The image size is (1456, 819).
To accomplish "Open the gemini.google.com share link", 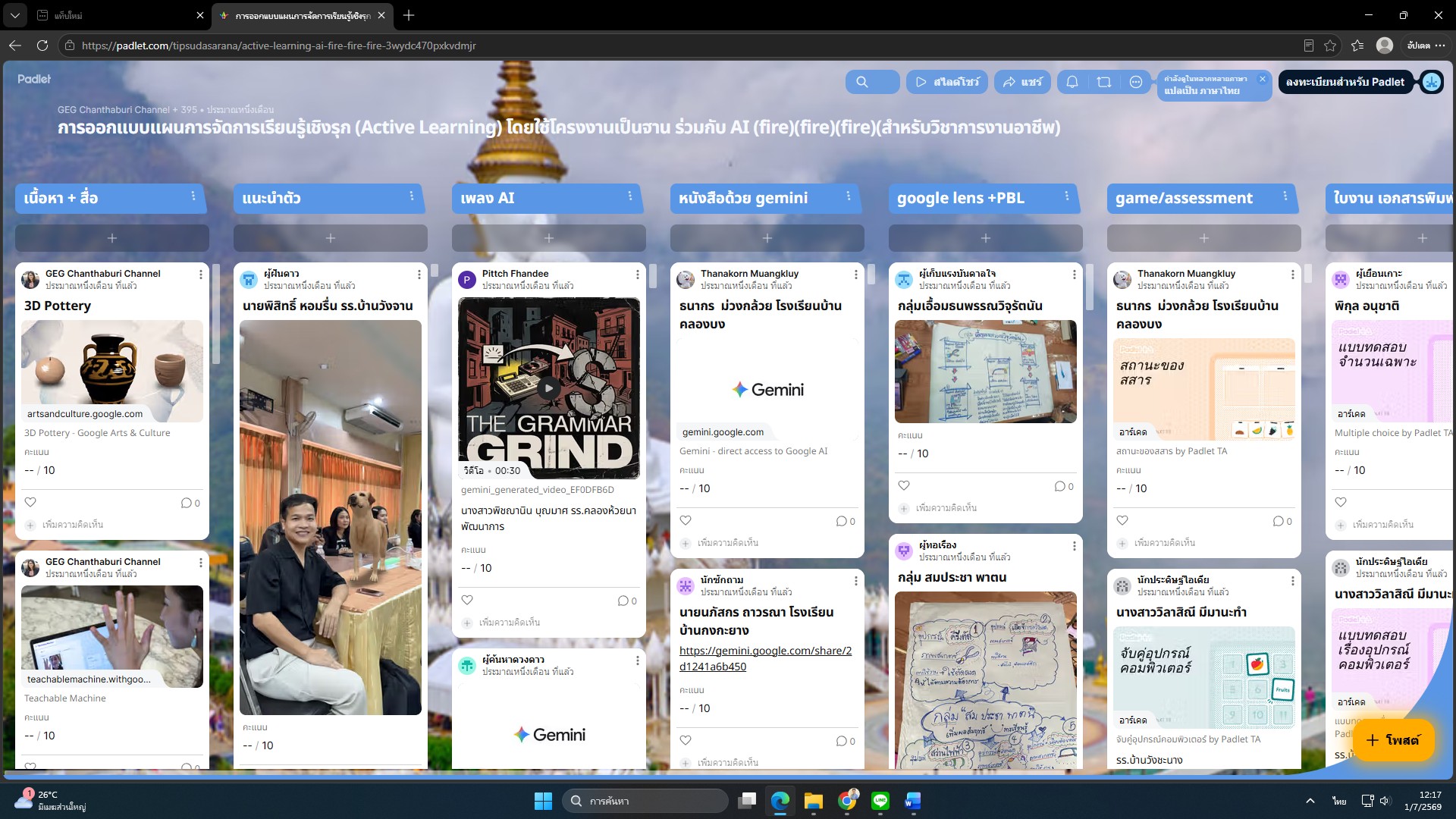I will click(x=765, y=658).
